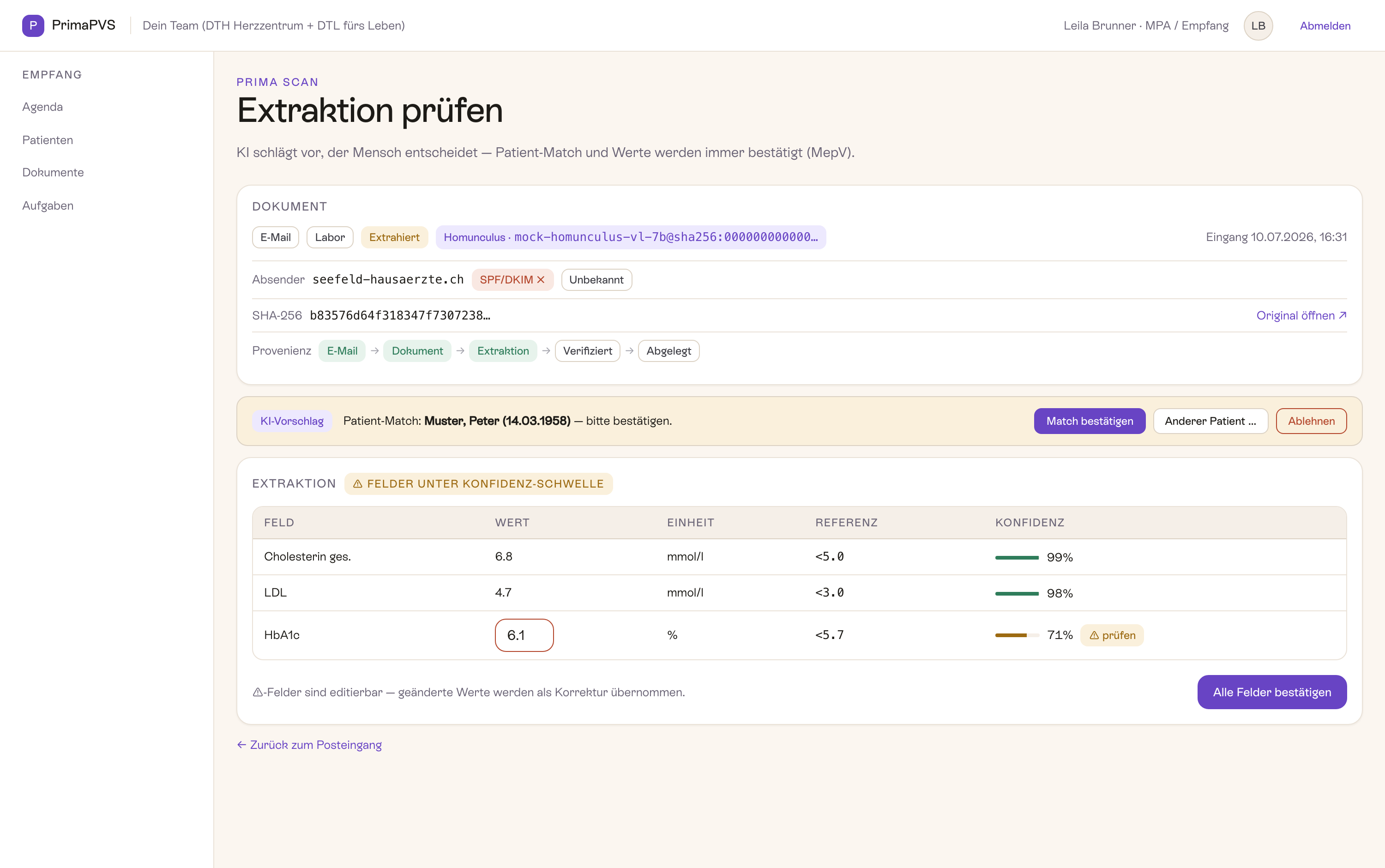Click the reference value <5.7

[x=830, y=635]
